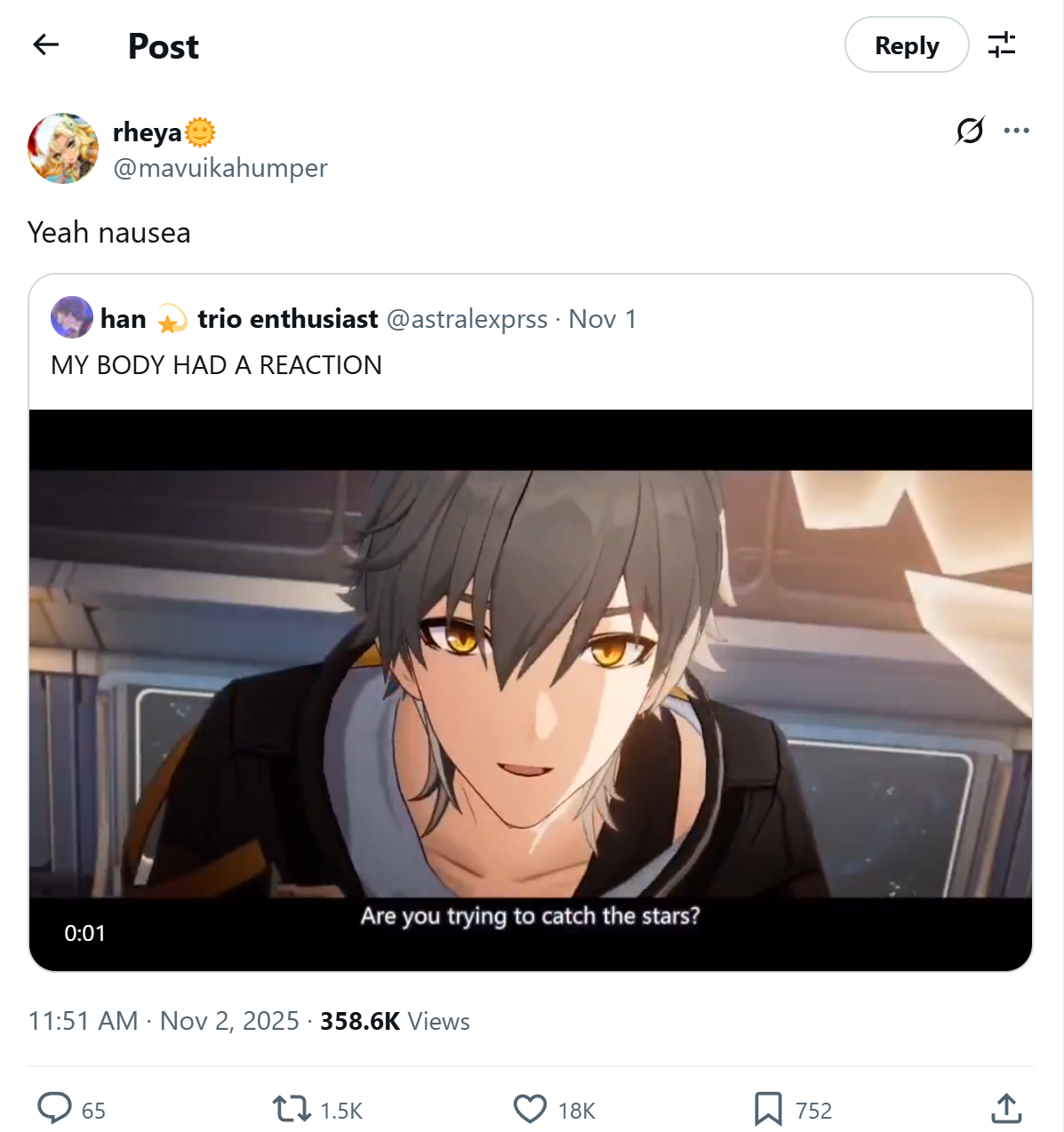The height and width of the screenshot is (1132, 1064).
Task: Play the quoted video
Action: [x=531, y=690]
